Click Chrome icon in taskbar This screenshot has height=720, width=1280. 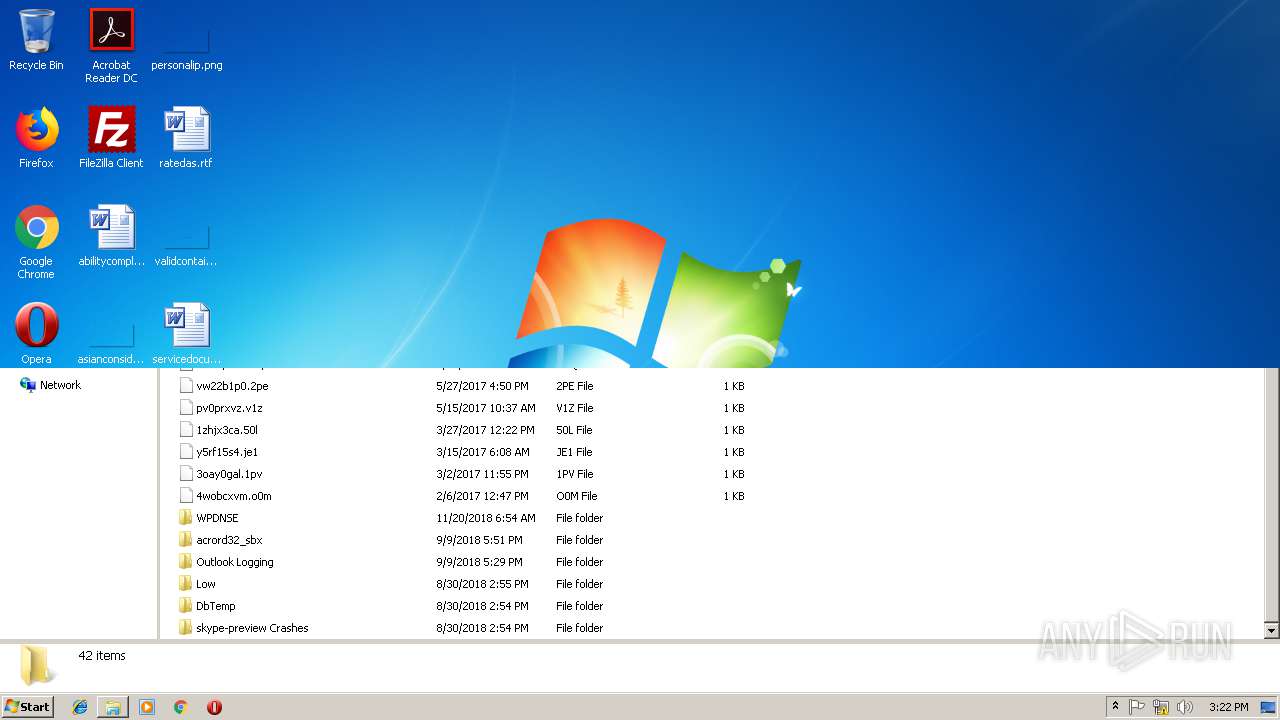click(180, 707)
